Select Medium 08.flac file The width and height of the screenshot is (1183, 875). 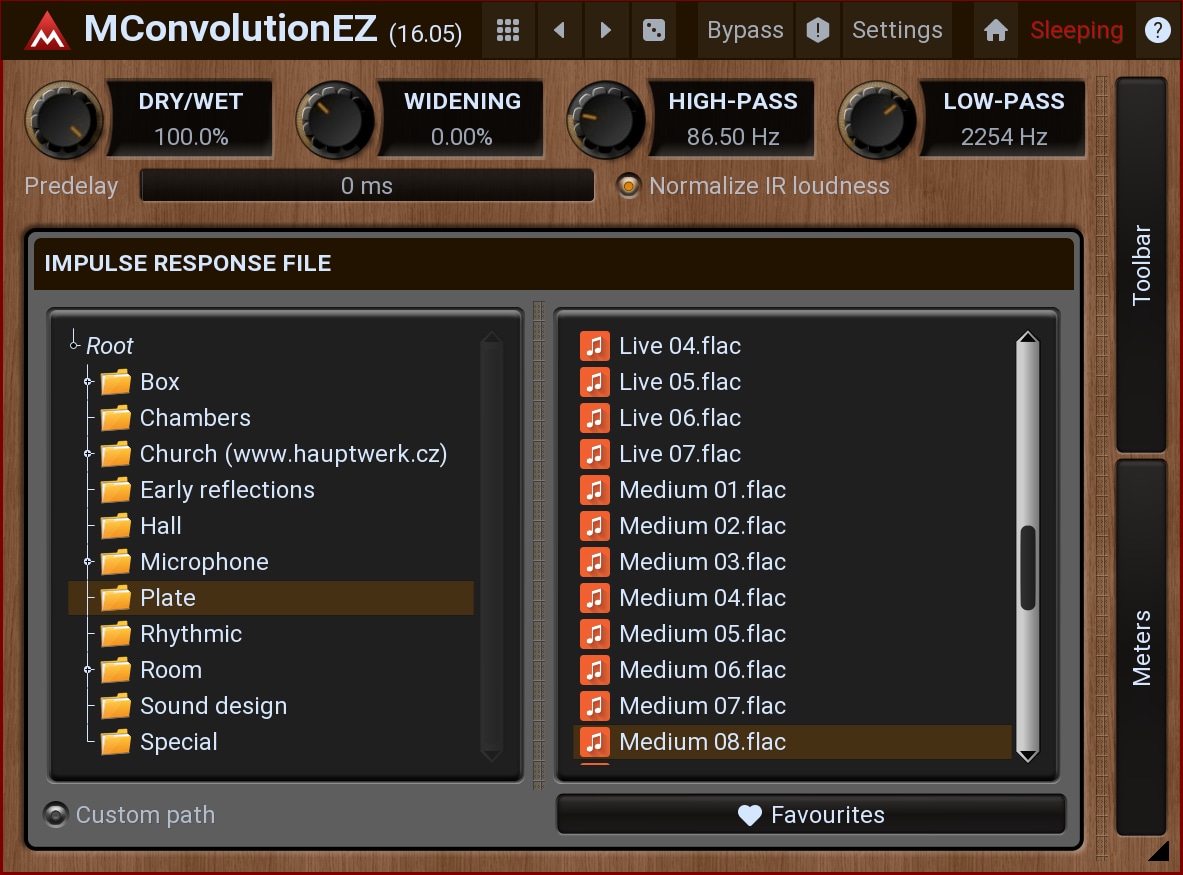792,741
